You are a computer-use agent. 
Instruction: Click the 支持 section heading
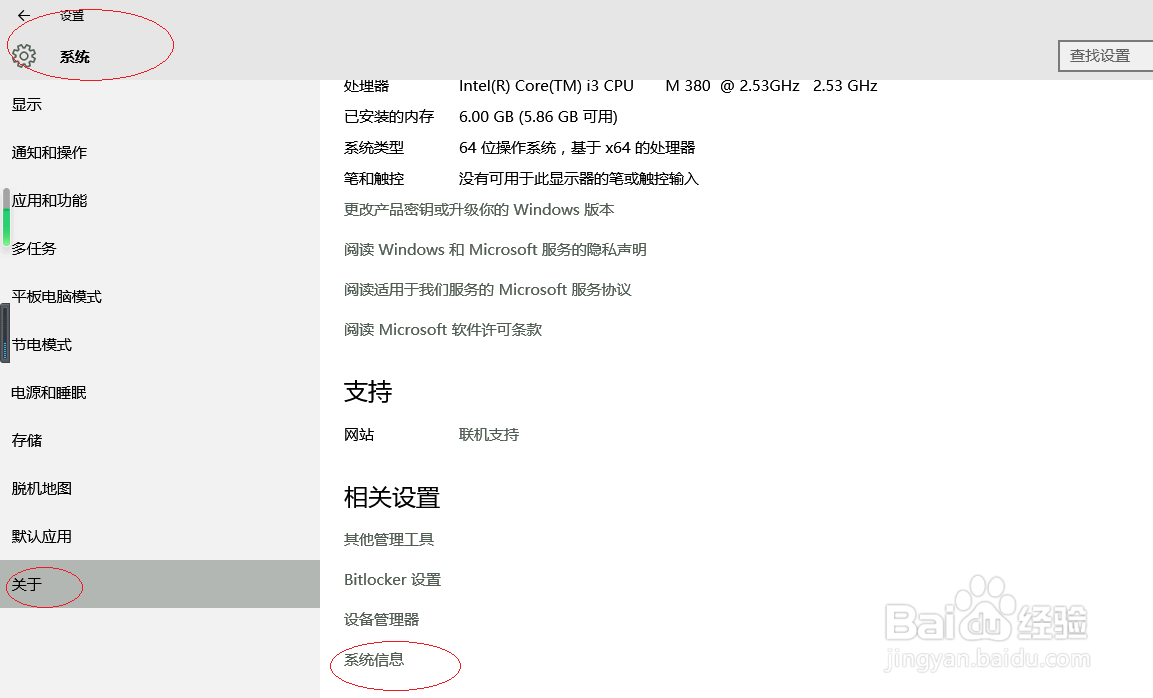click(x=368, y=391)
